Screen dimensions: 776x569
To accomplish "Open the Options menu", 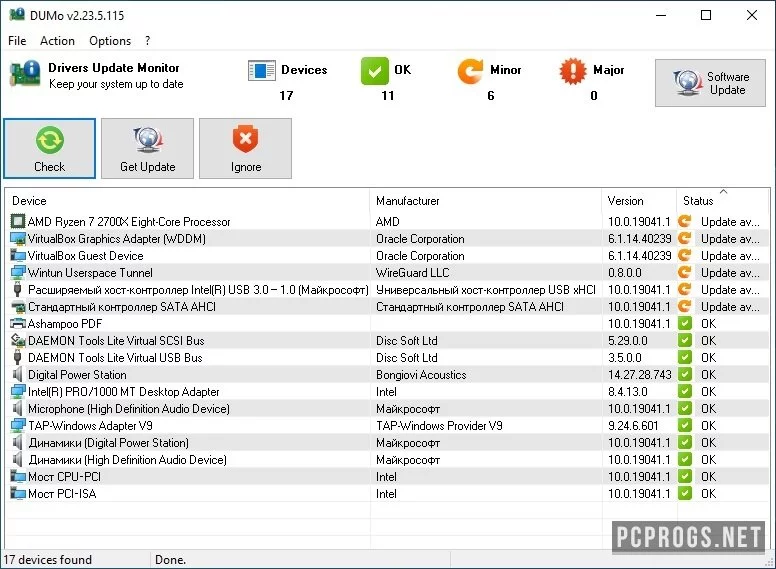I will pos(110,41).
